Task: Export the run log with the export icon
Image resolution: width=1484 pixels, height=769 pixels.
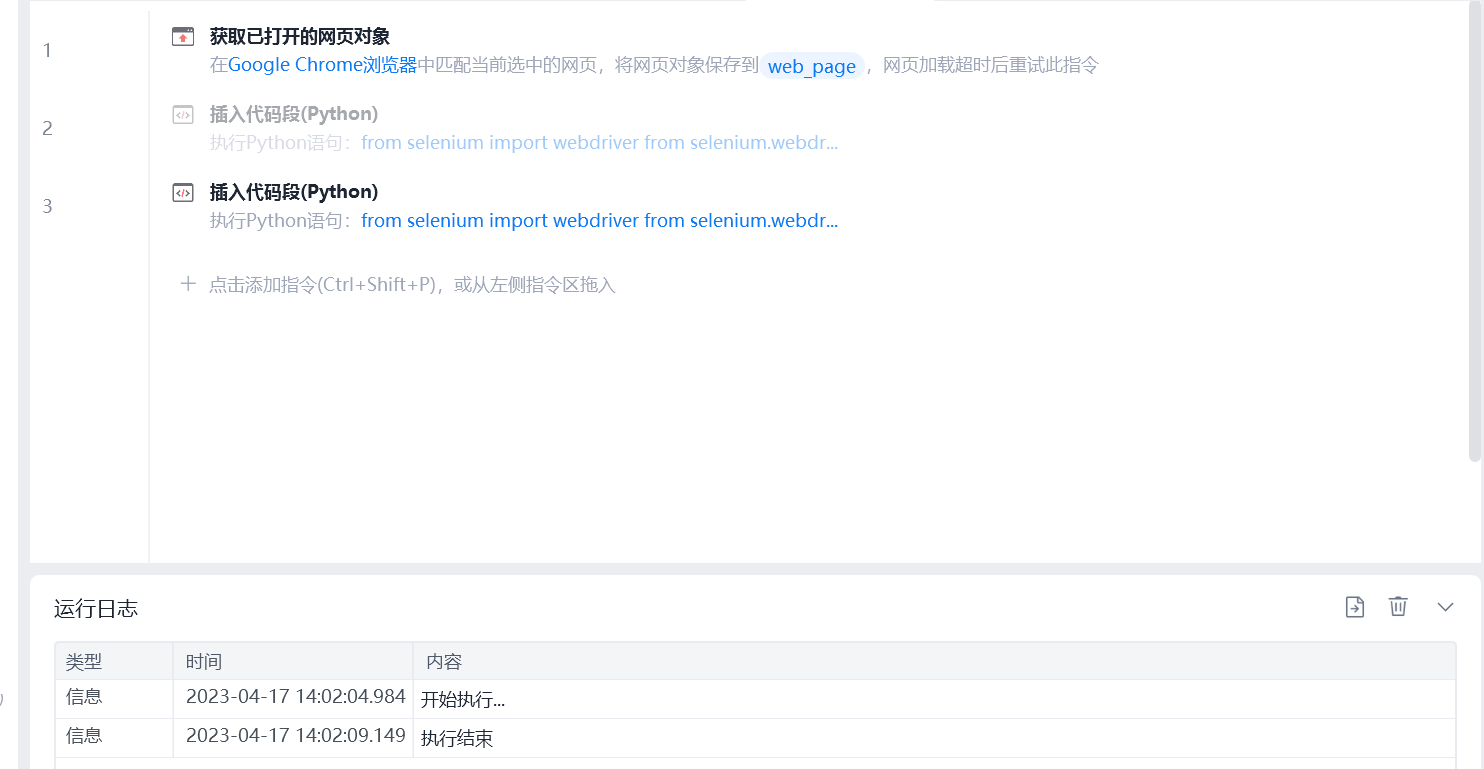Action: click(x=1355, y=607)
